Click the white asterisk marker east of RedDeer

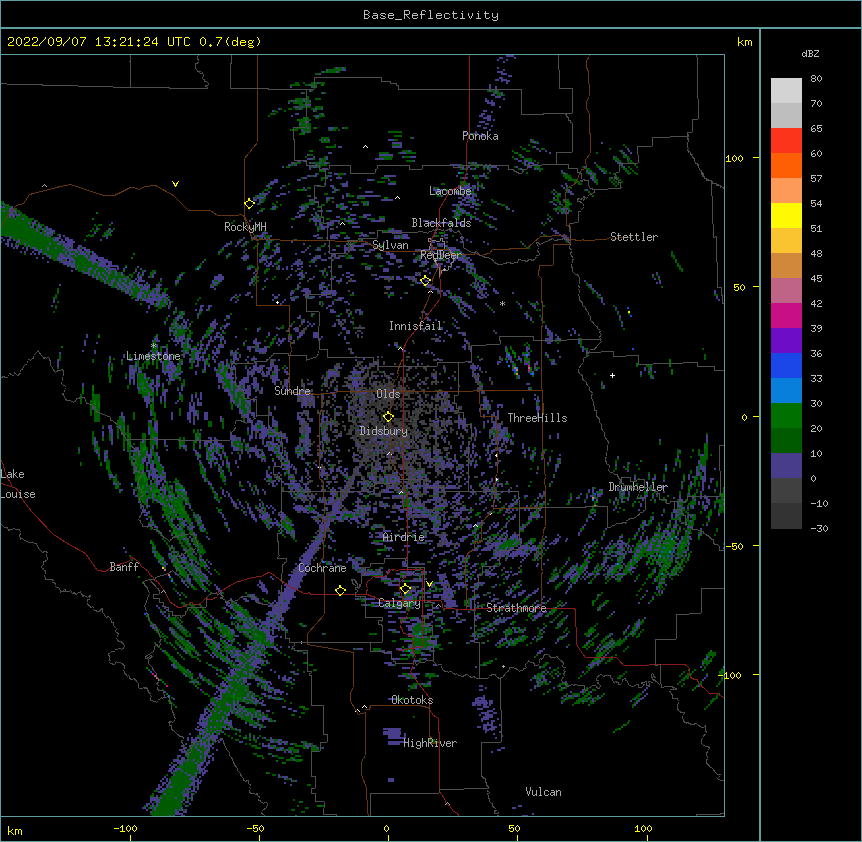502,304
